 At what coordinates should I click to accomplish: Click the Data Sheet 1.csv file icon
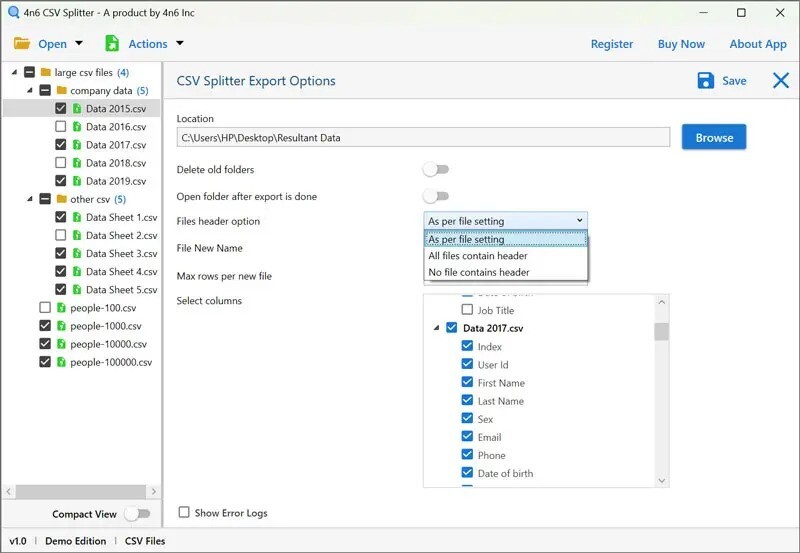[77, 217]
